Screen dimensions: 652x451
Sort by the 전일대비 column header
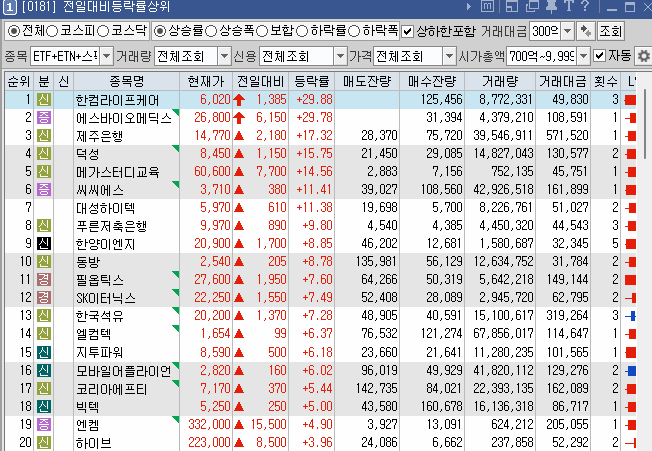pos(260,81)
